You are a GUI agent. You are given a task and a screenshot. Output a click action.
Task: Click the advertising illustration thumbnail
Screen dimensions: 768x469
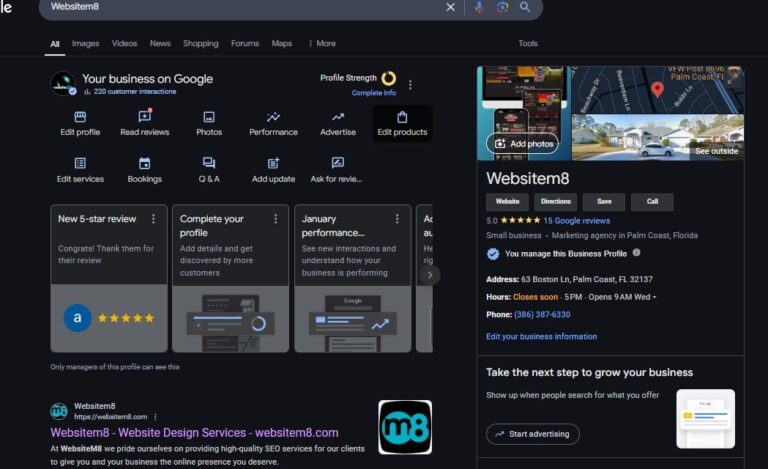pyautogui.click(x=705, y=419)
